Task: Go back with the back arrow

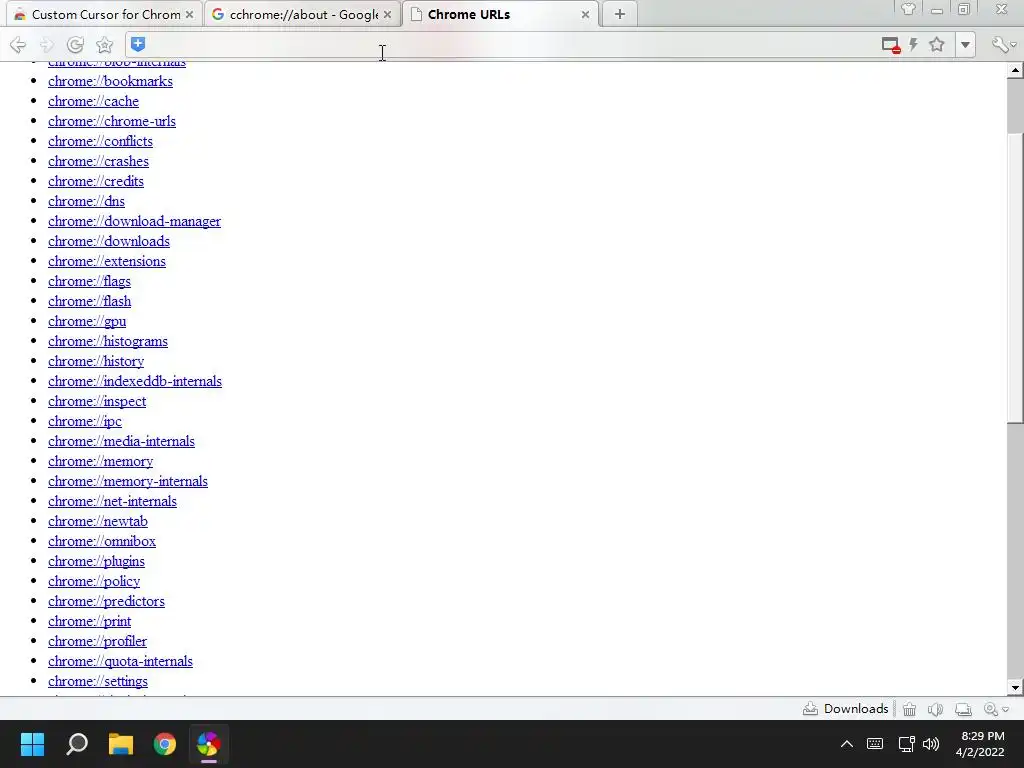Action: pyautogui.click(x=18, y=44)
